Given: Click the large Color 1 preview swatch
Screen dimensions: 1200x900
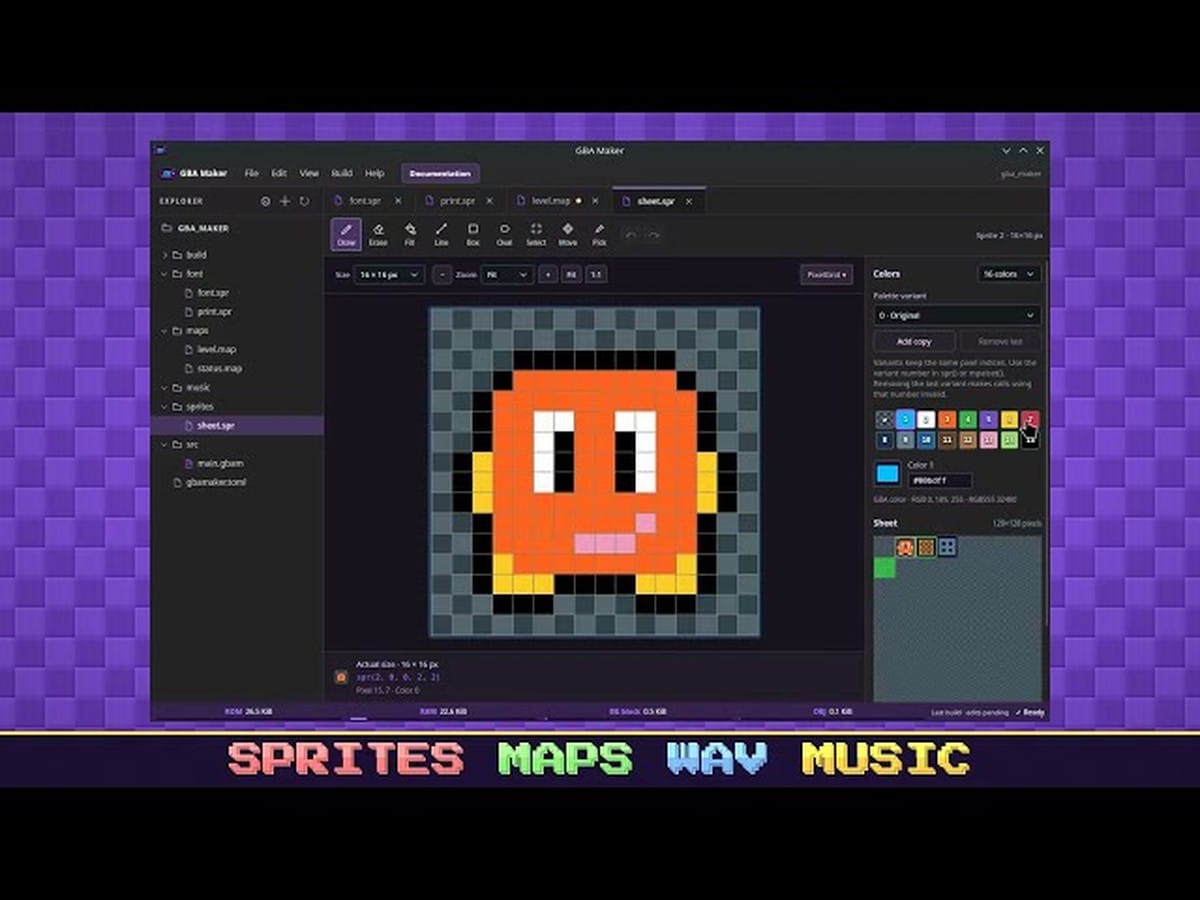Looking at the screenshot, I should coord(887,474).
